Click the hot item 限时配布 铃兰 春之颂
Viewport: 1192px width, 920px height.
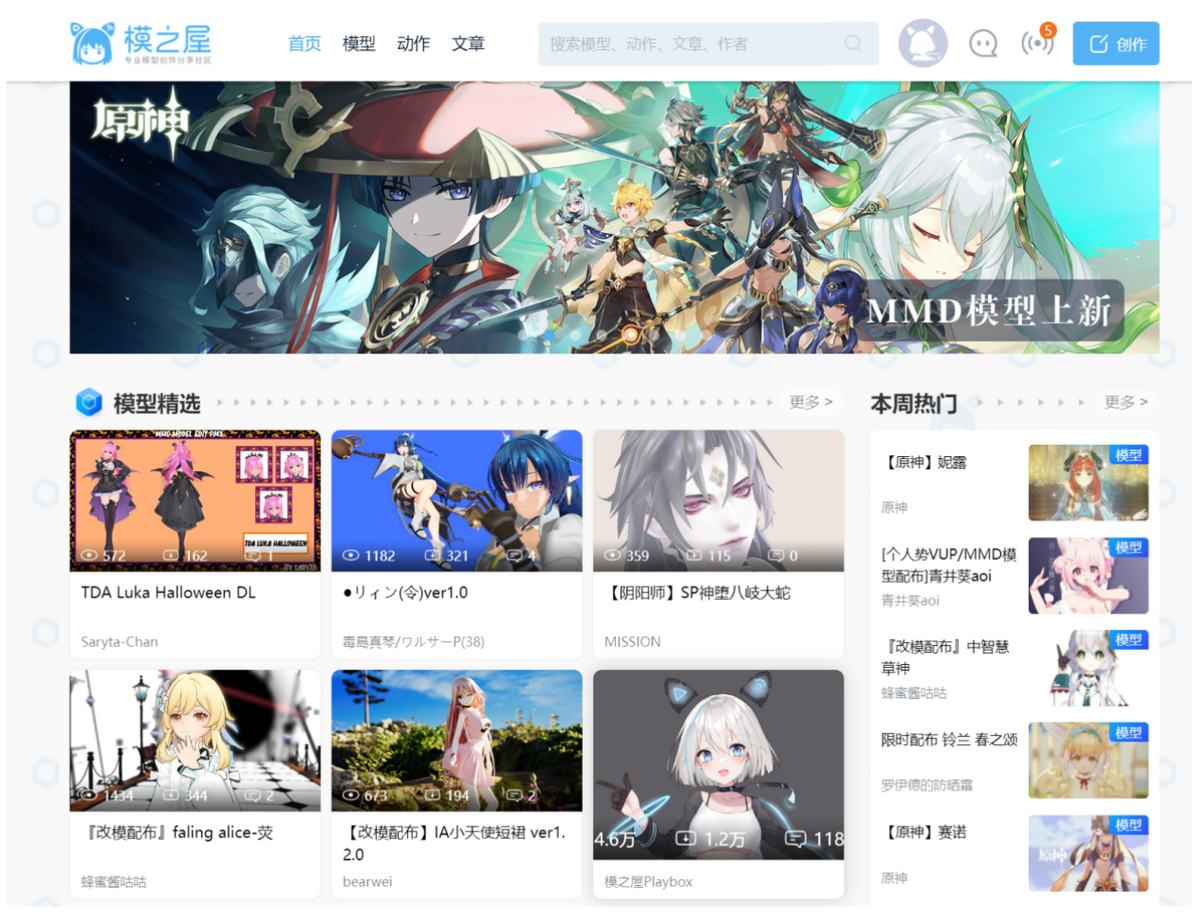point(949,740)
